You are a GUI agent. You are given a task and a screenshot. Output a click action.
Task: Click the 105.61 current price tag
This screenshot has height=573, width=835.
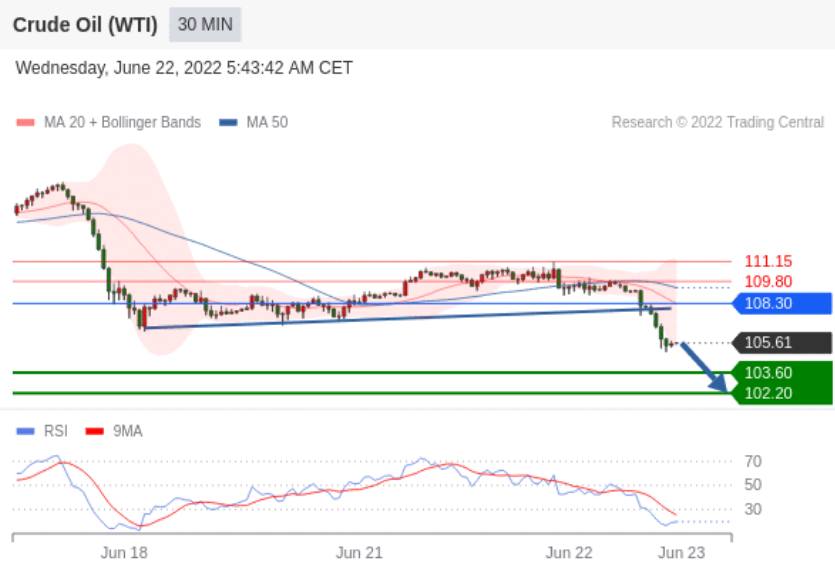click(782, 342)
